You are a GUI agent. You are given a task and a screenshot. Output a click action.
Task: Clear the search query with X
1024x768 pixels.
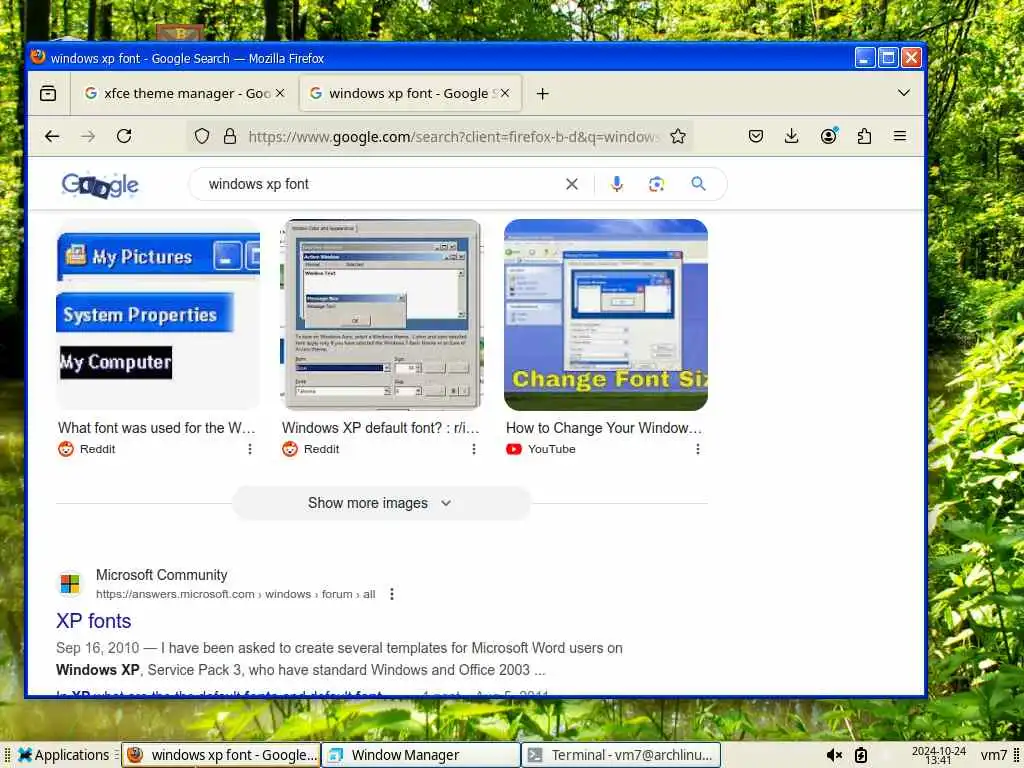point(571,184)
